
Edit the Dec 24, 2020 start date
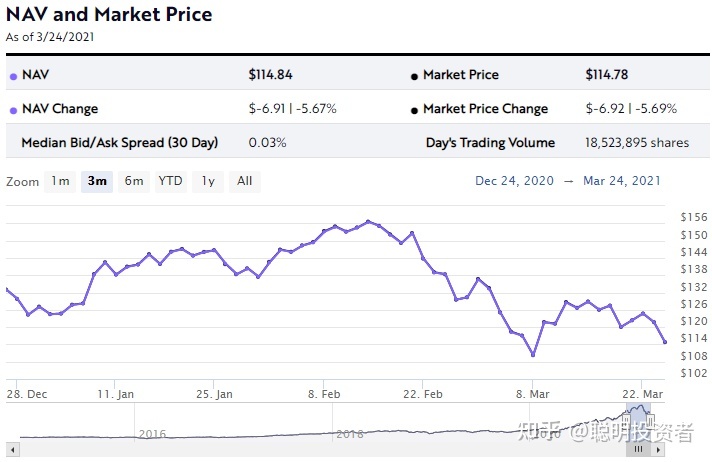tap(514, 181)
